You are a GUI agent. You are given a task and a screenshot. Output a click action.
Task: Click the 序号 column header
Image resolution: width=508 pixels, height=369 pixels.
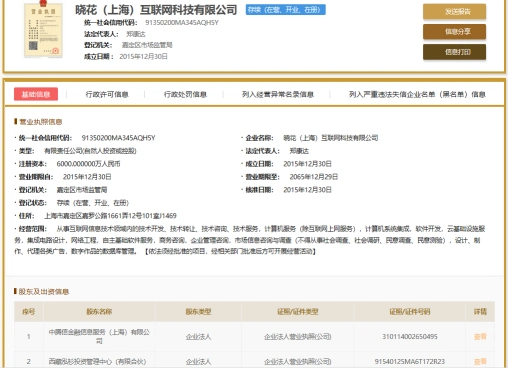tap(29, 312)
